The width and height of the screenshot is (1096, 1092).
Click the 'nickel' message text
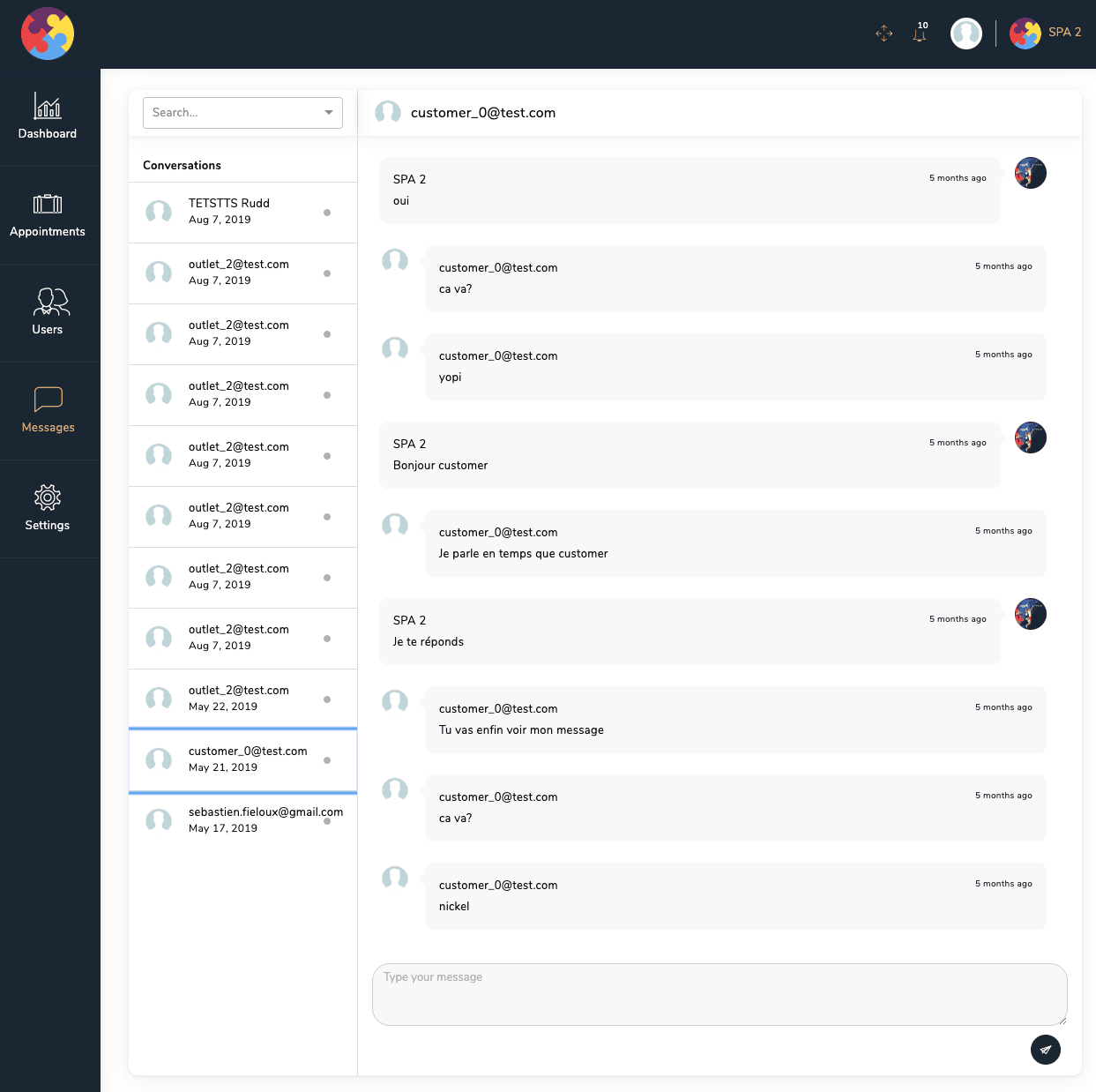click(x=454, y=906)
